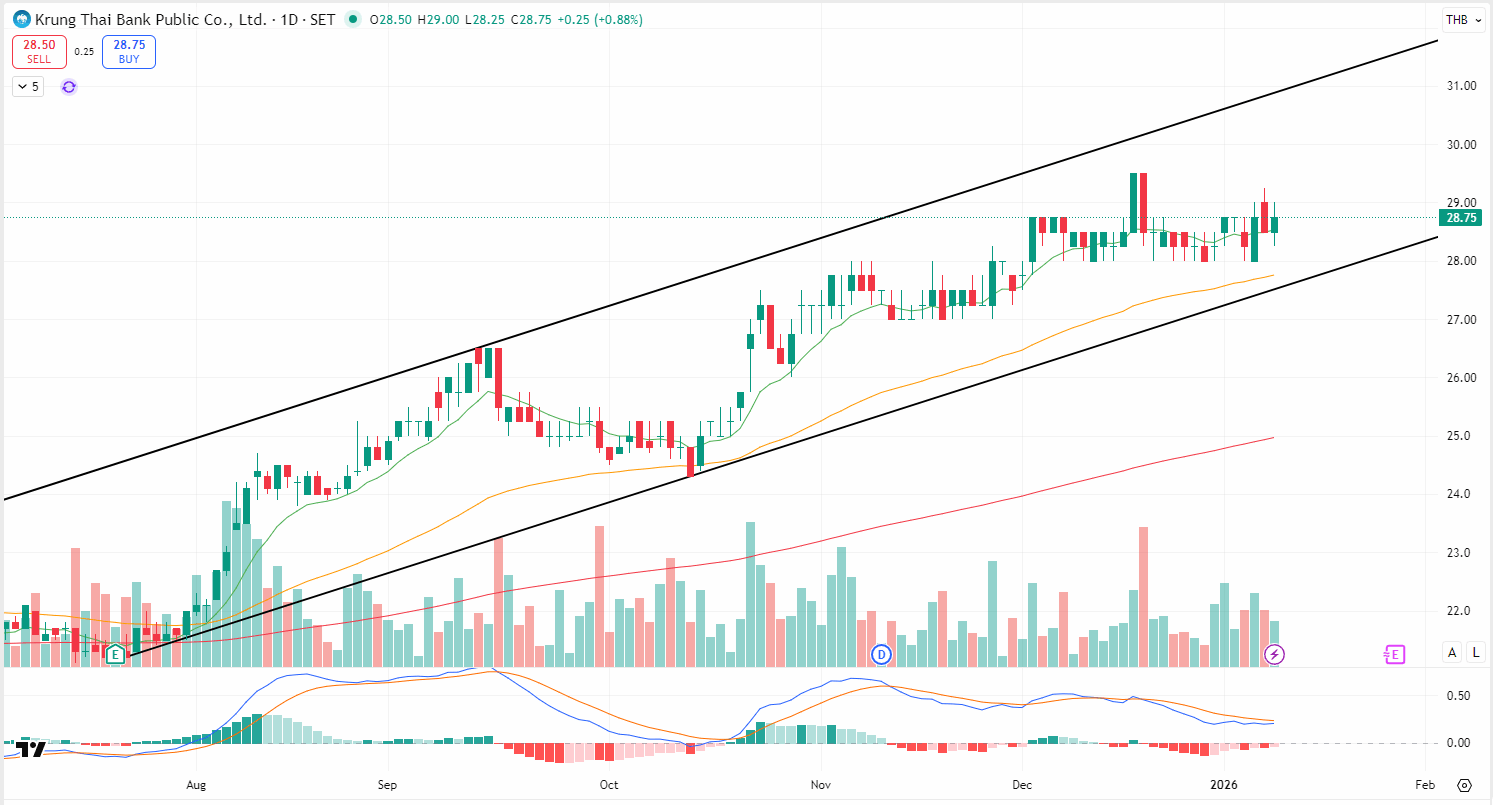This screenshot has width=1493, height=805.
Task: Click the purple refresh data icon
Action: coord(68,87)
